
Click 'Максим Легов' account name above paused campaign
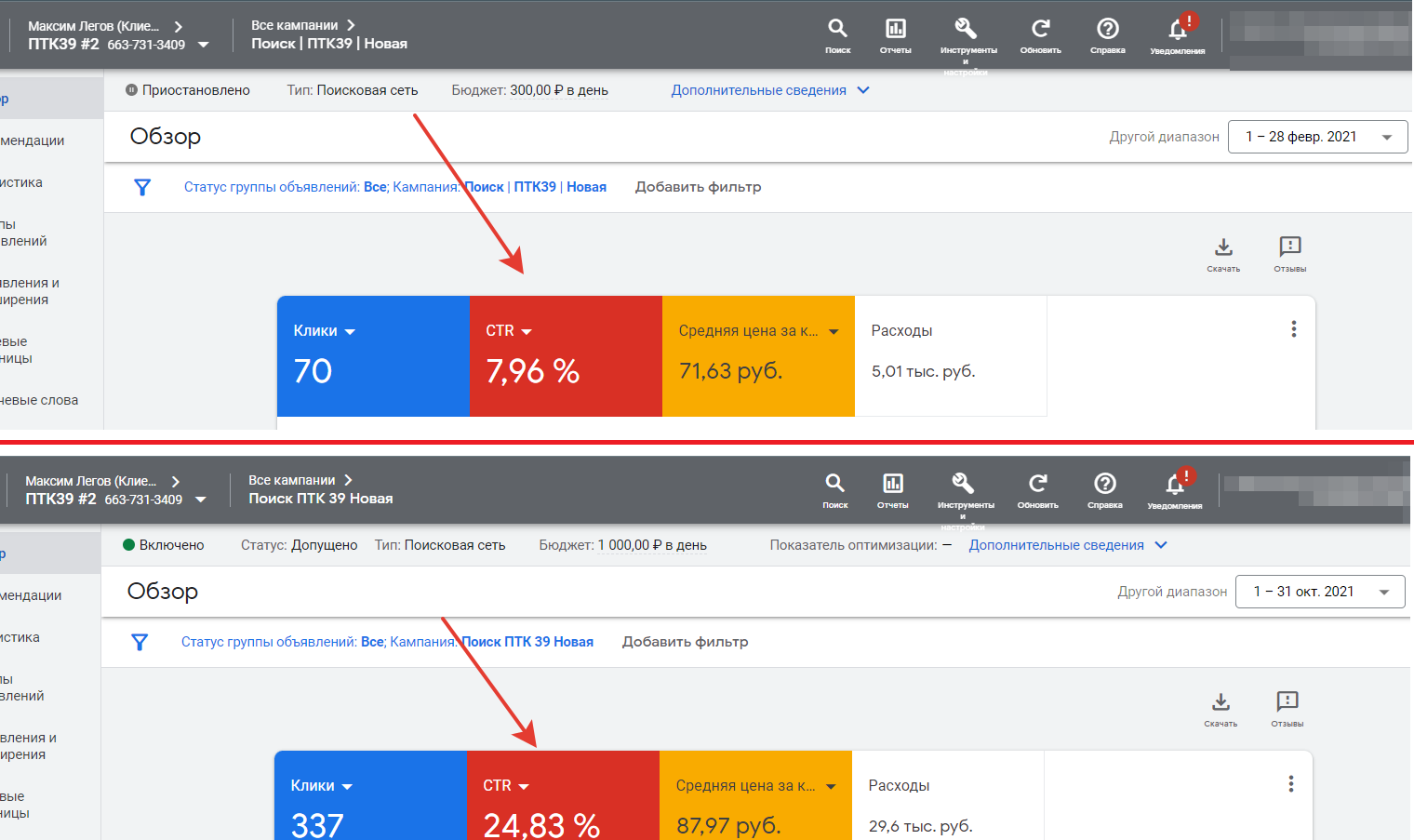tap(94, 26)
